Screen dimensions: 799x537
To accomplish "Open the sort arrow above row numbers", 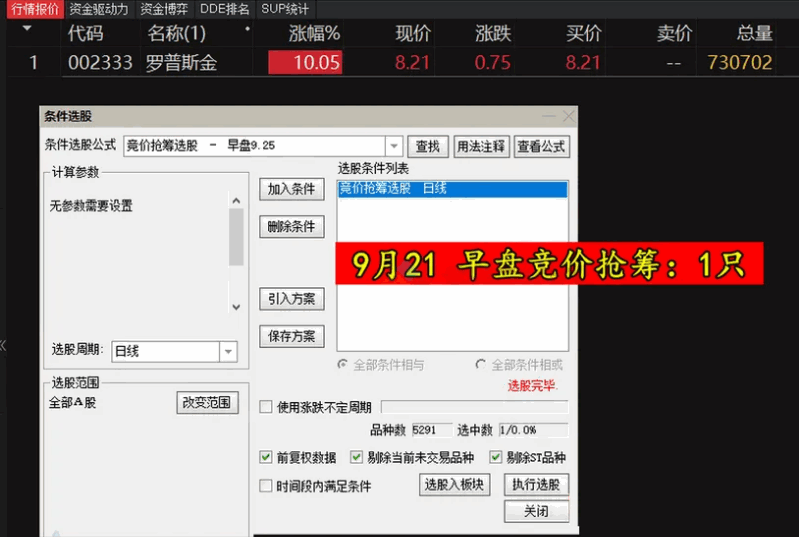I will tap(27, 29).
